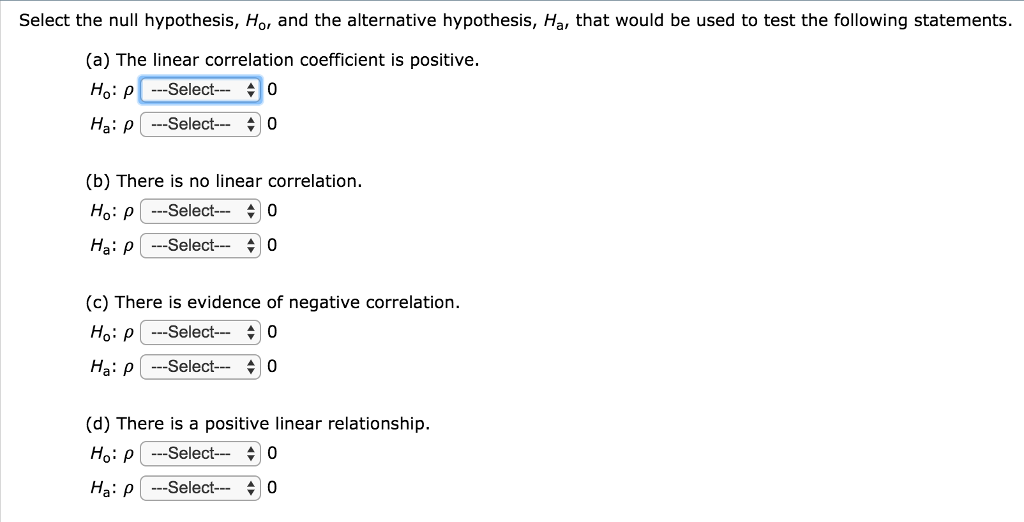Viewport: 1024px width, 522px height.
Task: Choose the Hₐ operator dropdown in part (c)
Action: (x=200, y=367)
